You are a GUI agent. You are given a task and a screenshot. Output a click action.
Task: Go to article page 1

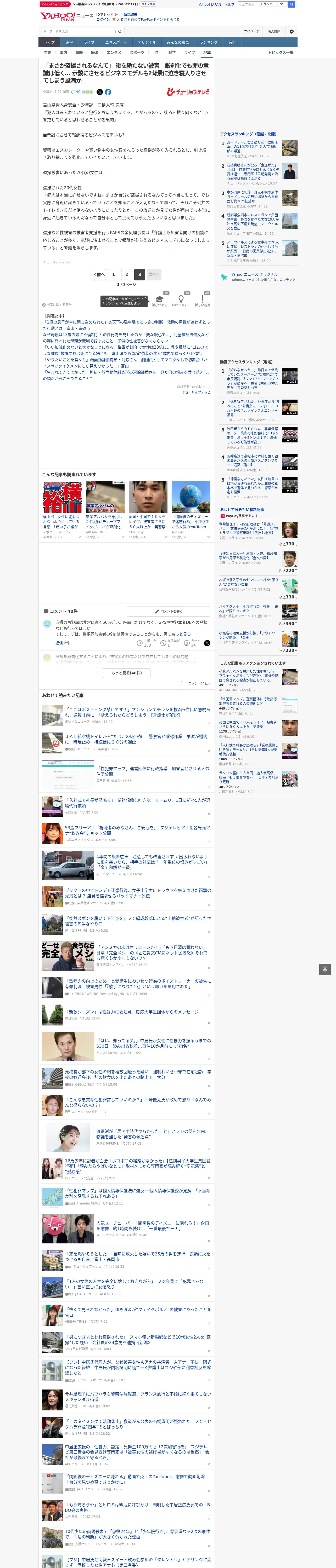click(113, 274)
